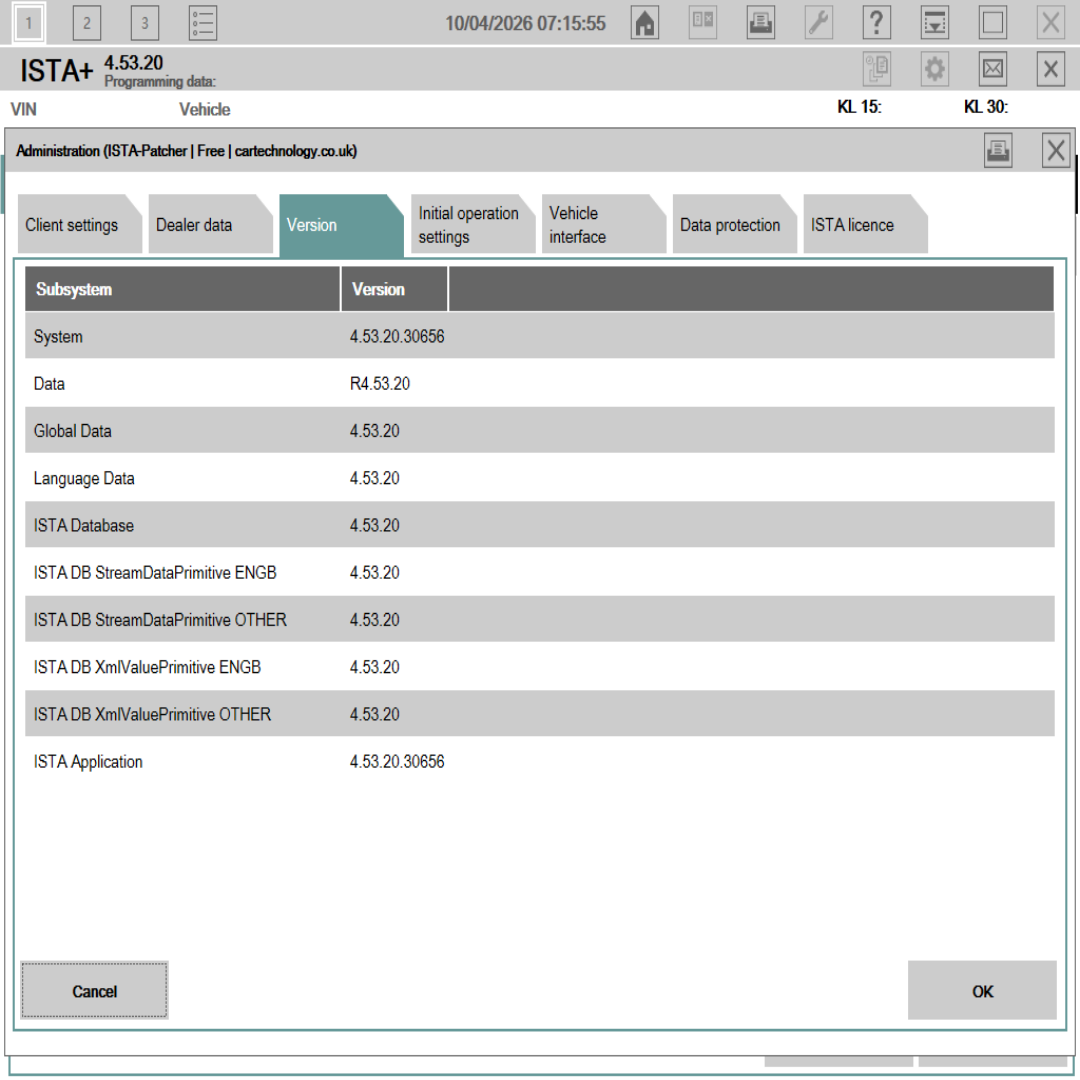
Task: Open the help question mark icon
Action: tap(876, 23)
